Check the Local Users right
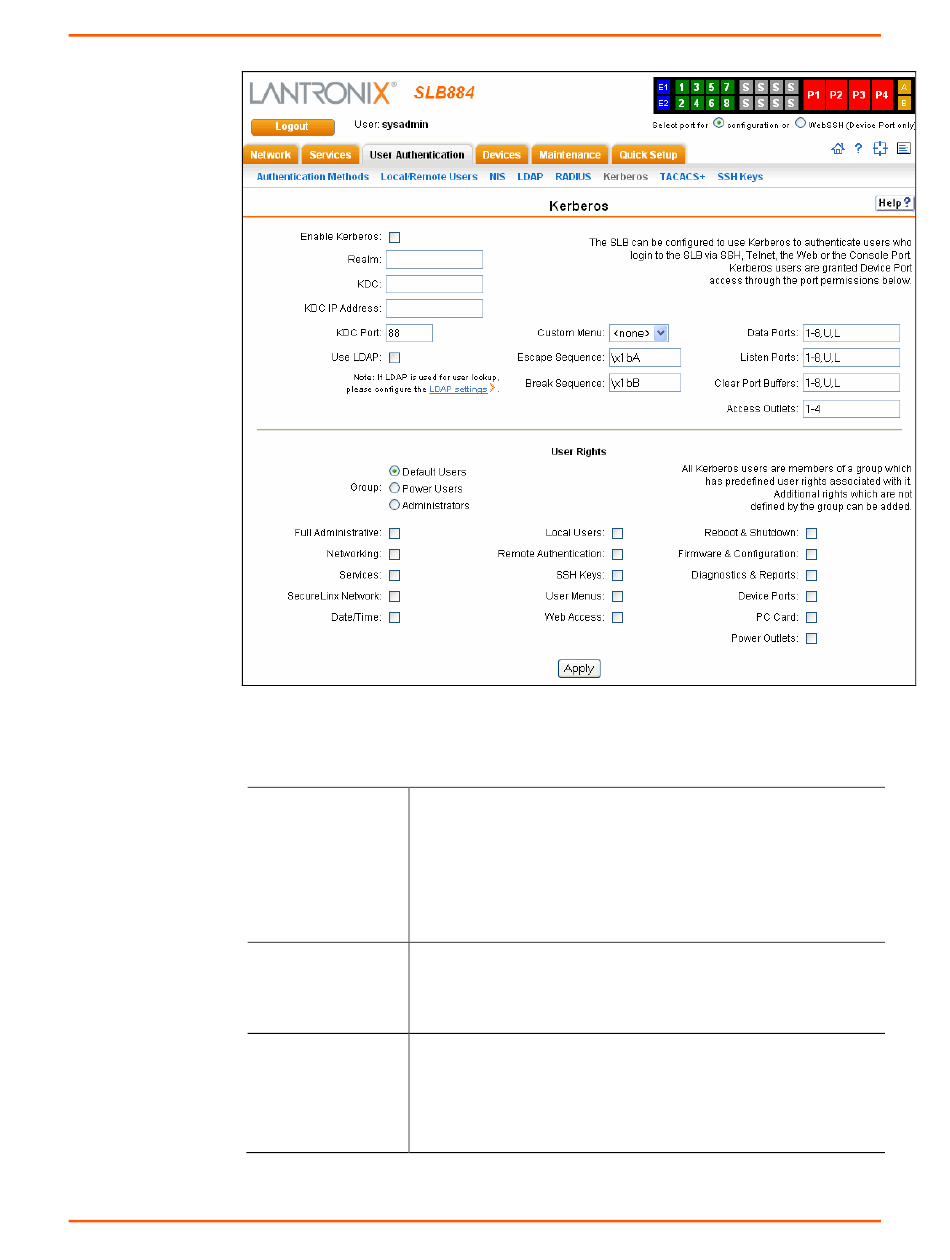Screen dimensions: 950x1260 618,533
